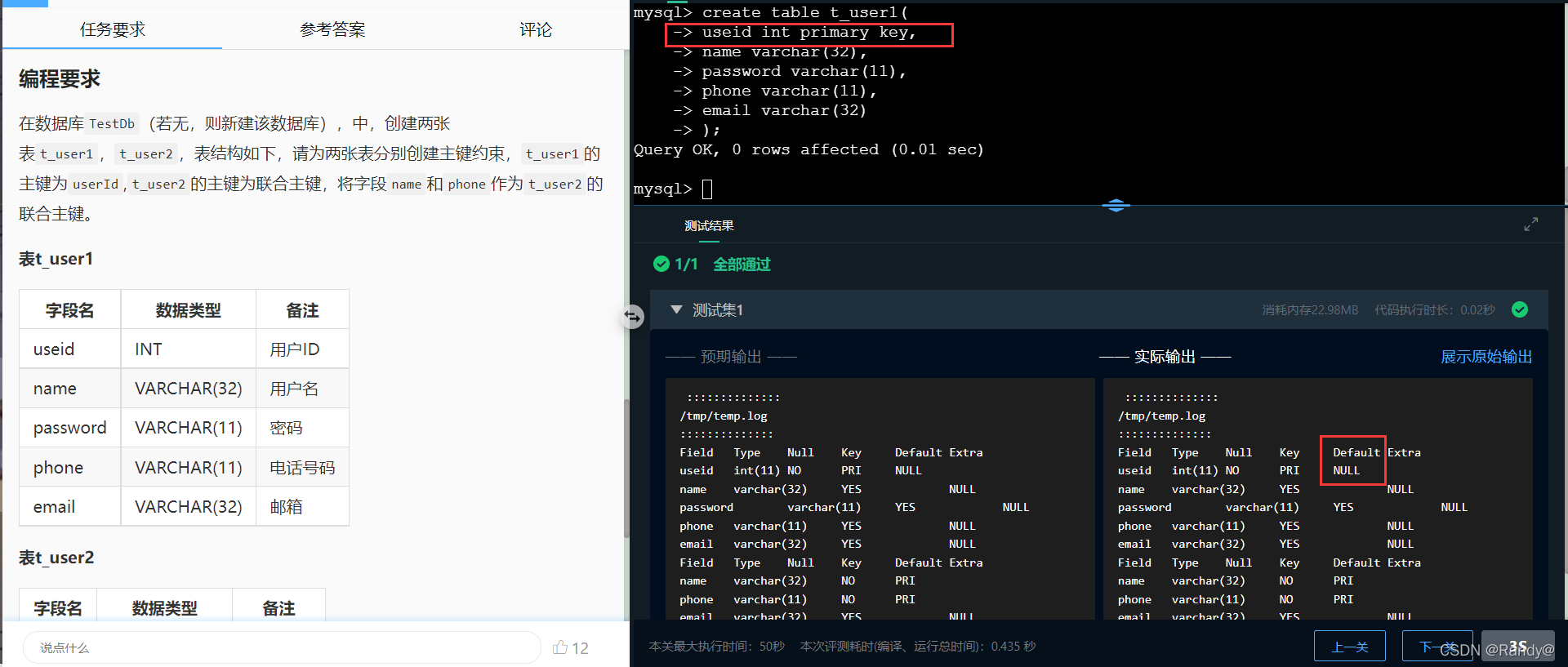Screen dimensions: 1568x667
Task: Click the 表t_user1 heading
Action: (x=56, y=259)
